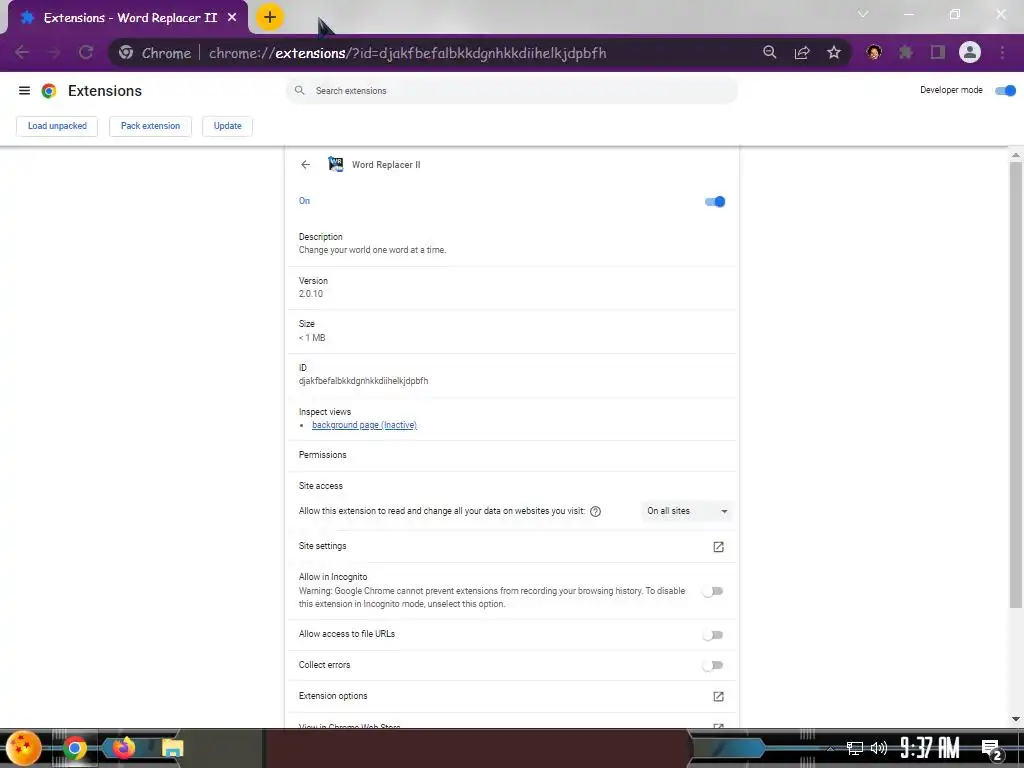Open Chrome's three-dot menu
1024x768 pixels.
(1002, 52)
